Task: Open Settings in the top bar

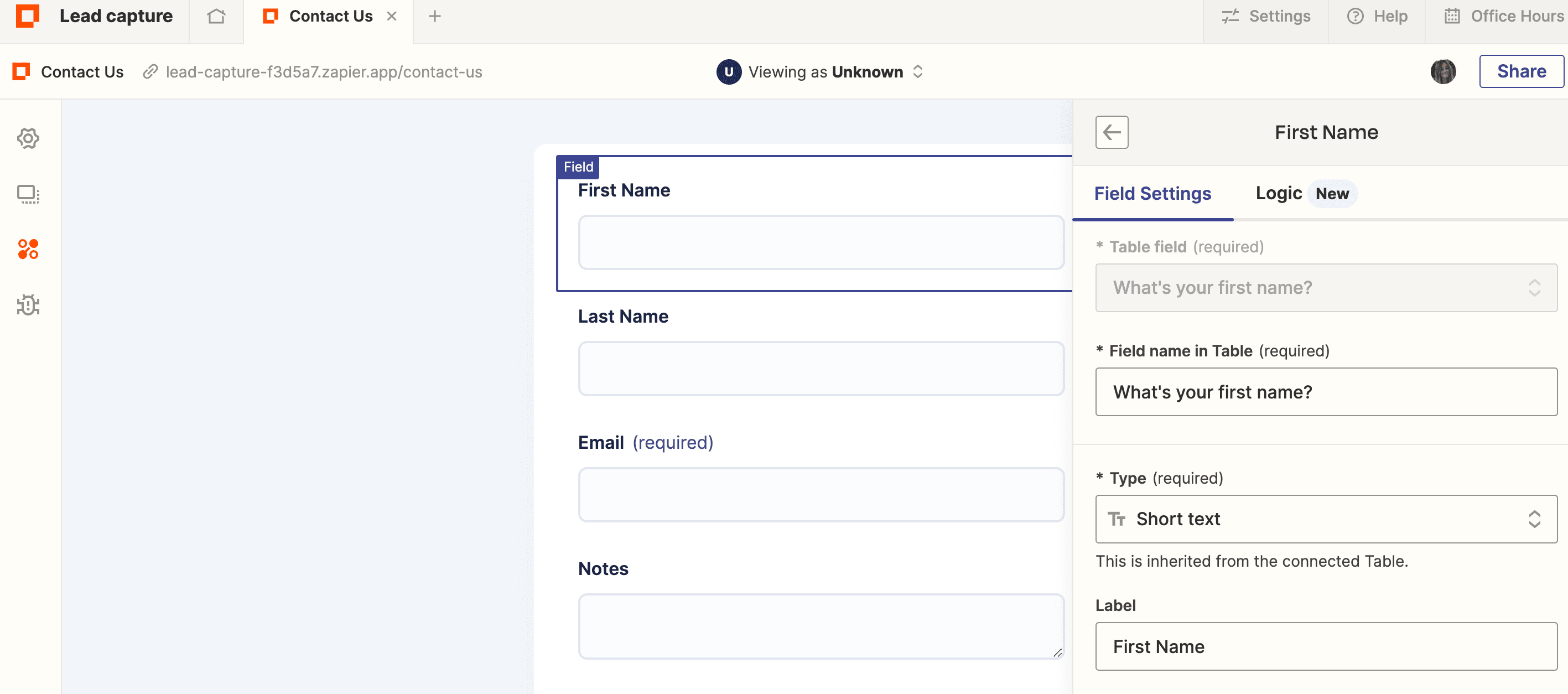Action: pos(1265,17)
